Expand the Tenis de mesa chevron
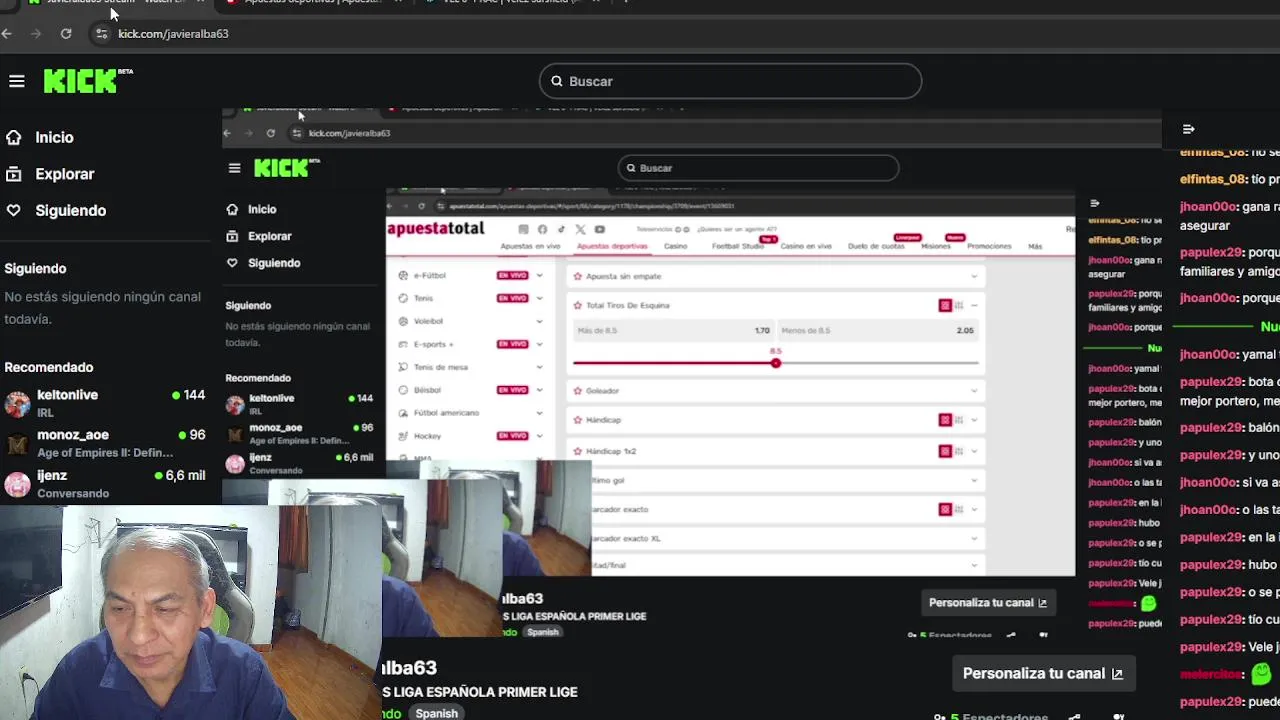Screen dimensions: 1280x720 539,367
